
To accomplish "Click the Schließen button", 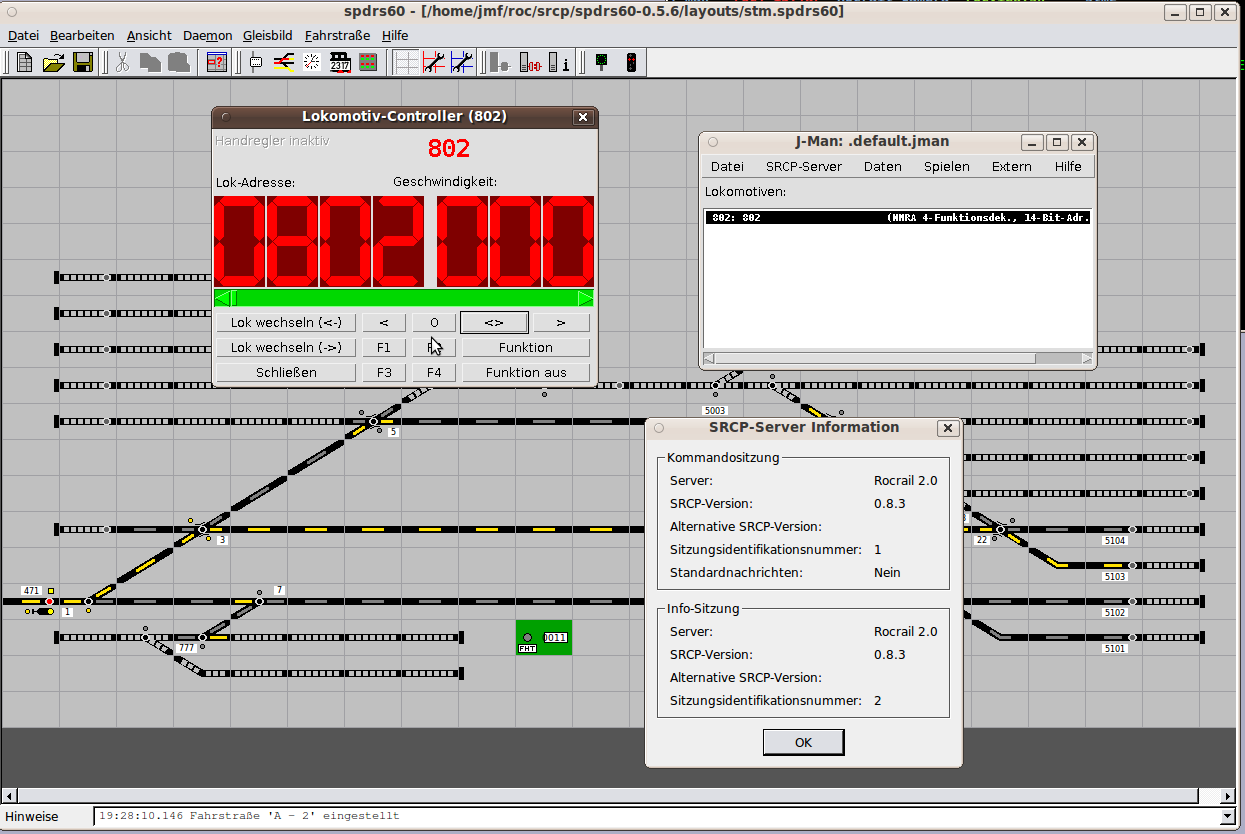I will [x=286, y=372].
